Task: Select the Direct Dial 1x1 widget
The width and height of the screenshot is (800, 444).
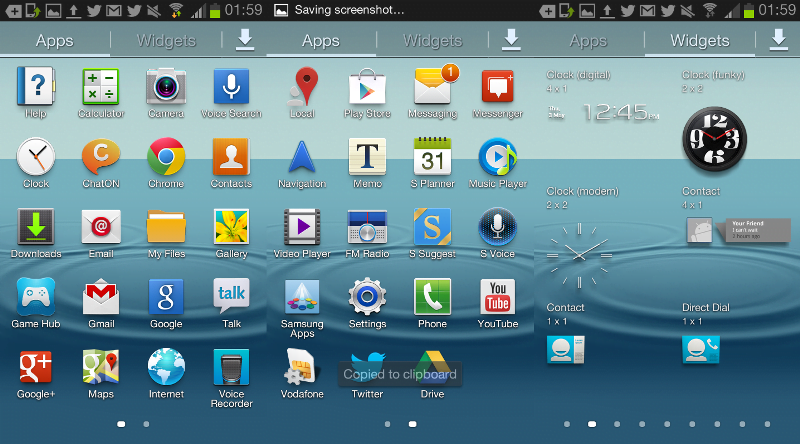Action: [x=706, y=334]
